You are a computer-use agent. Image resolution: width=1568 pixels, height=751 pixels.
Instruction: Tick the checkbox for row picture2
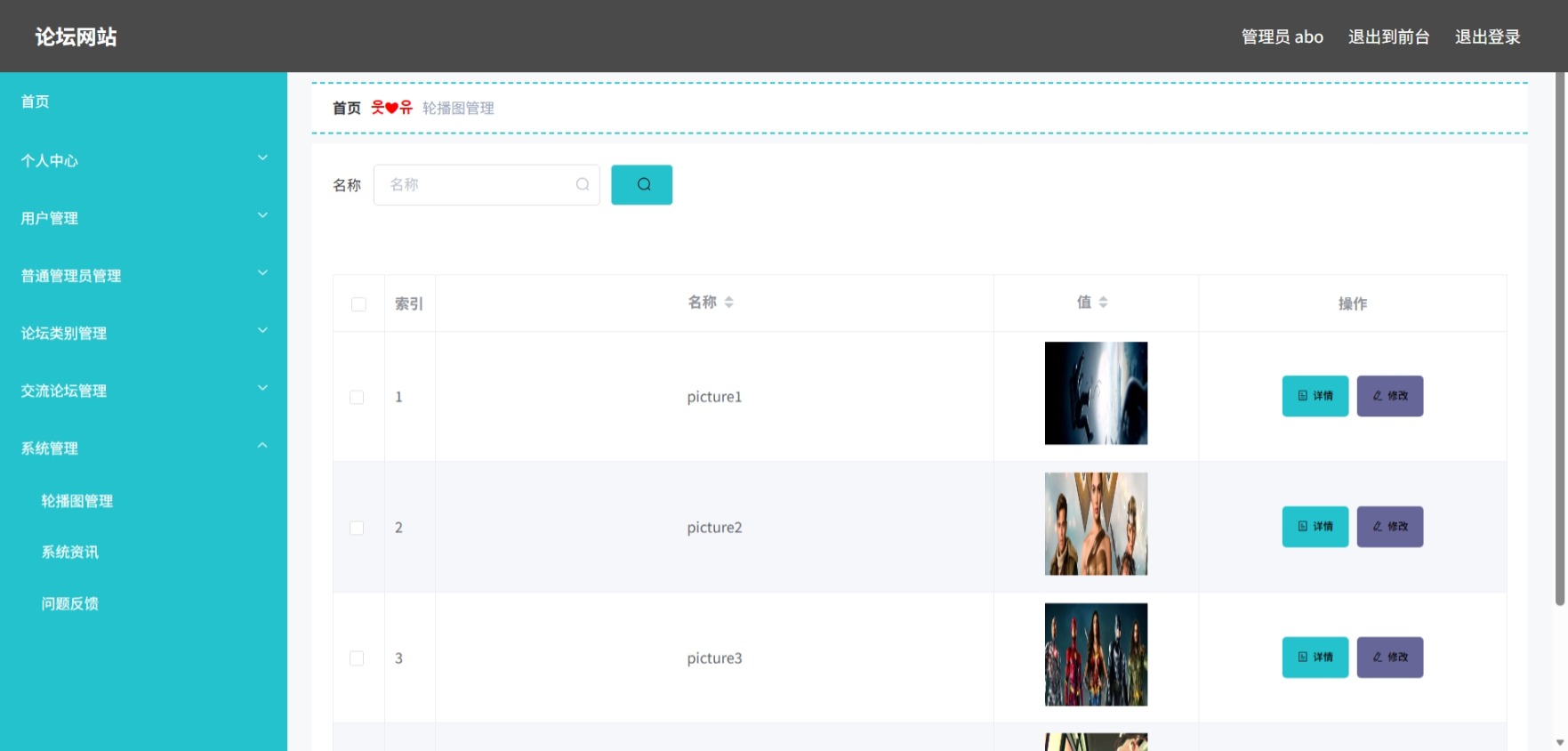pos(357,528)
